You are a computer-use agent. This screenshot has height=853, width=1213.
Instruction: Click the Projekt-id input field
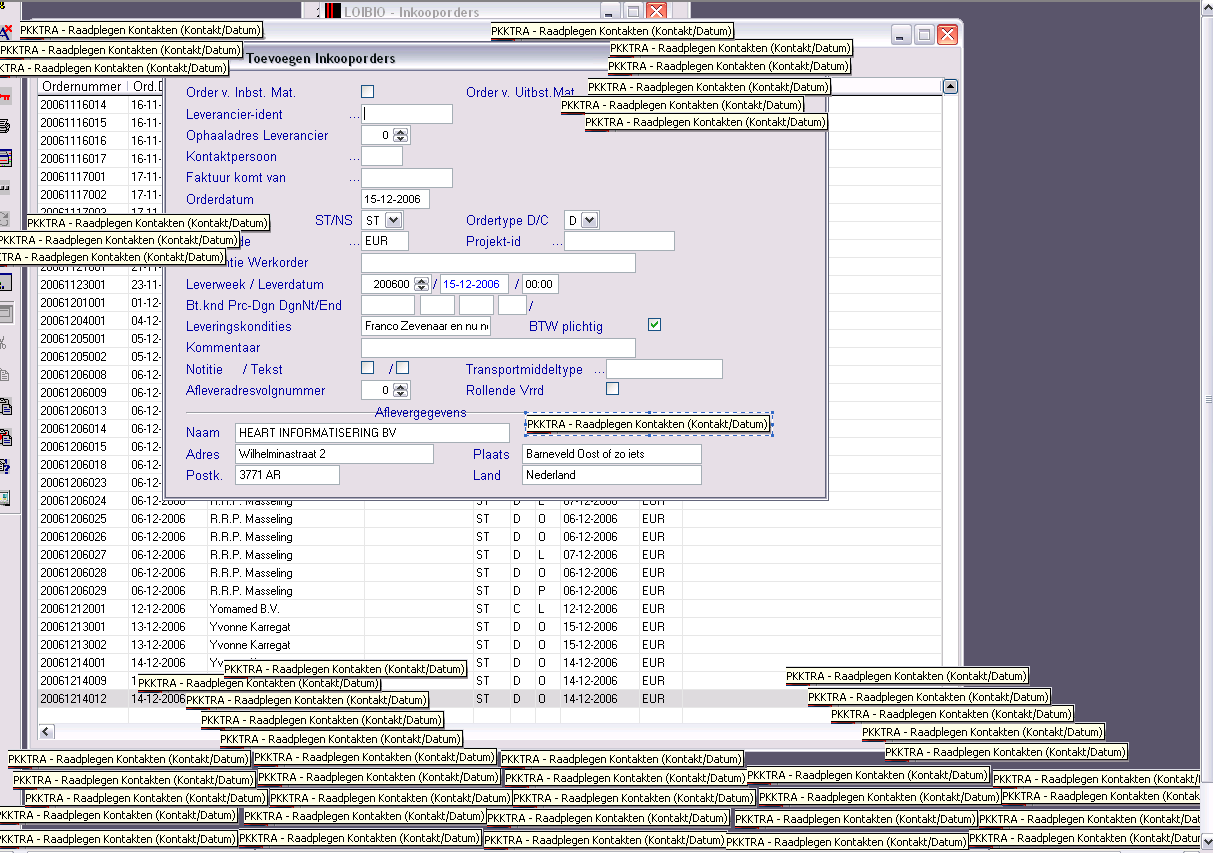(619, 241)
